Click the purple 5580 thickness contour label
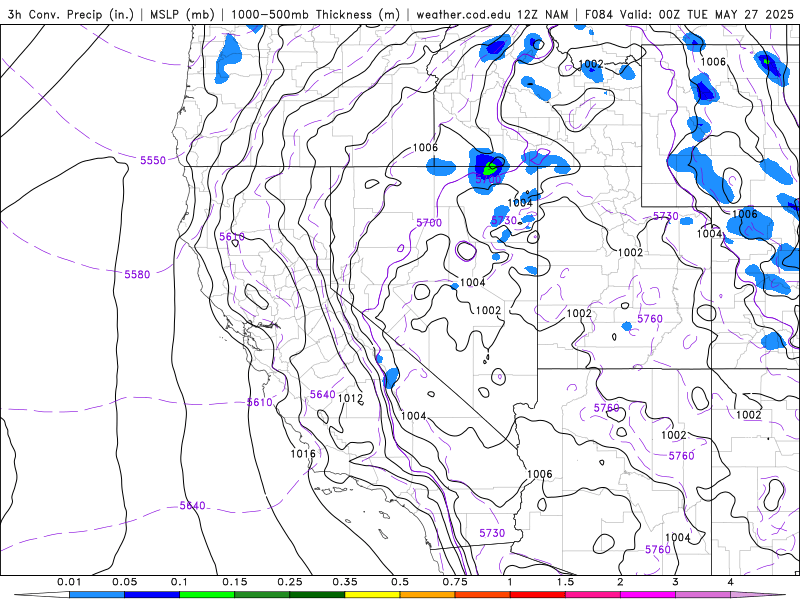 pos(137,274)
